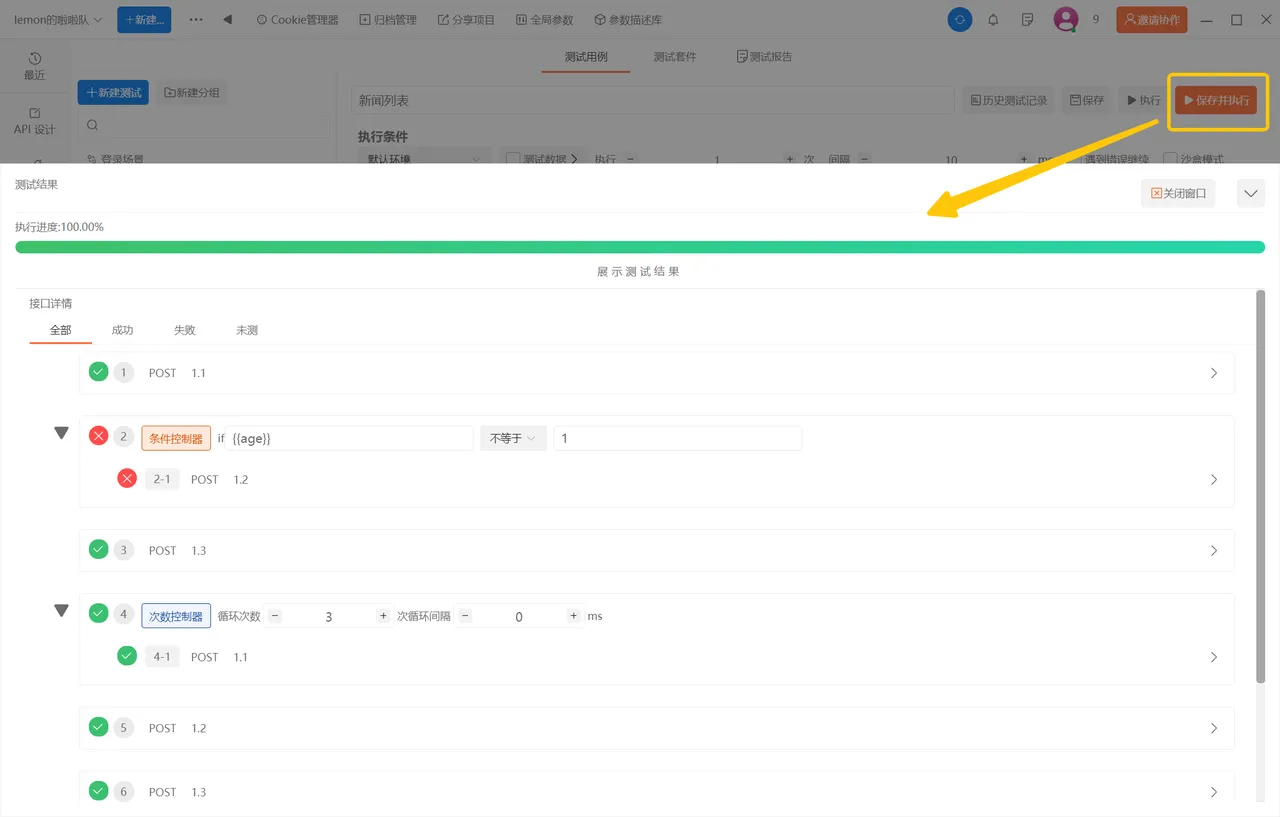The height and width of the screenshot is (817, 1280).
Task: Collapse the test result panel with the chevron button
Action: coord(1251,193)
